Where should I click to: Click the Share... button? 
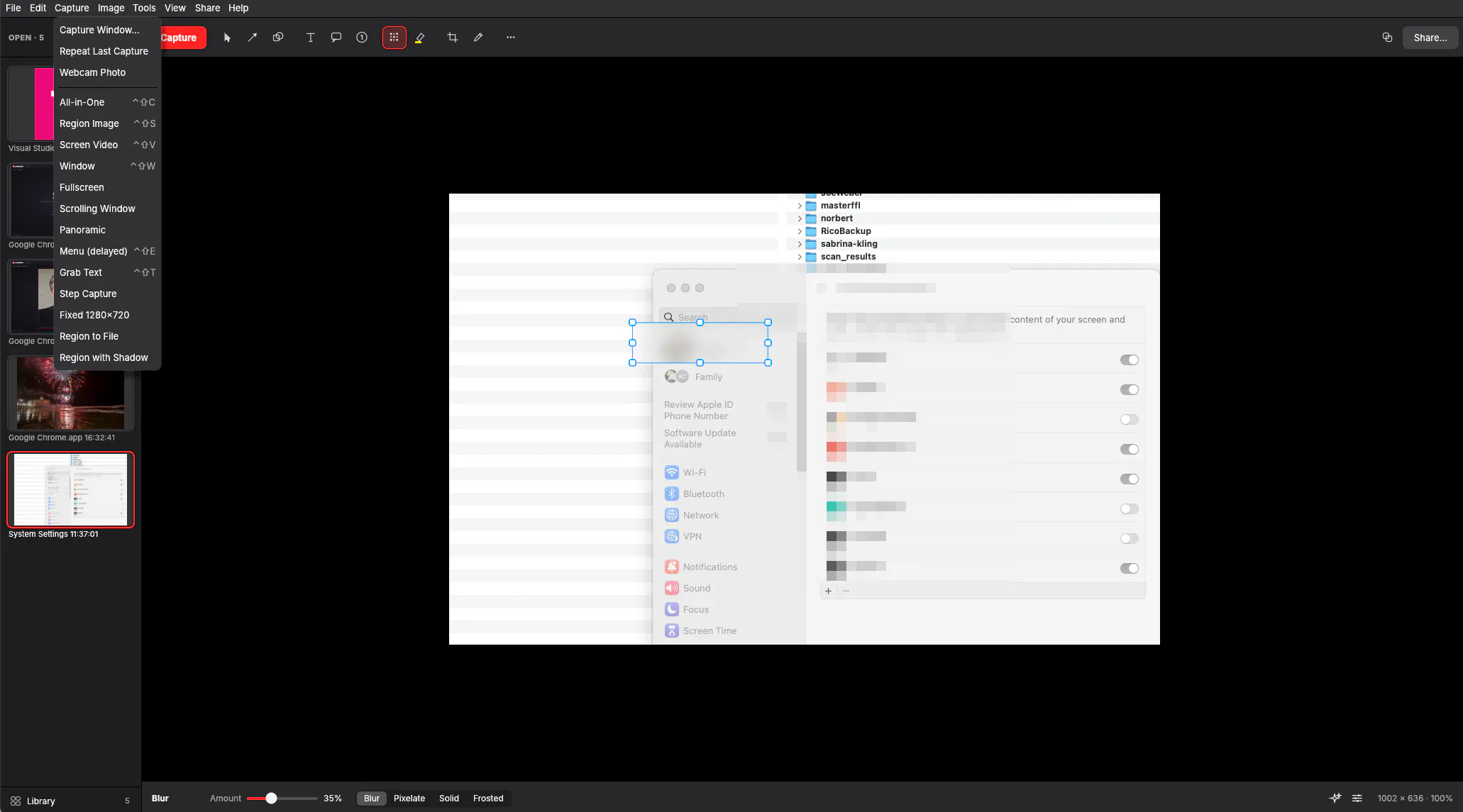1430,38
